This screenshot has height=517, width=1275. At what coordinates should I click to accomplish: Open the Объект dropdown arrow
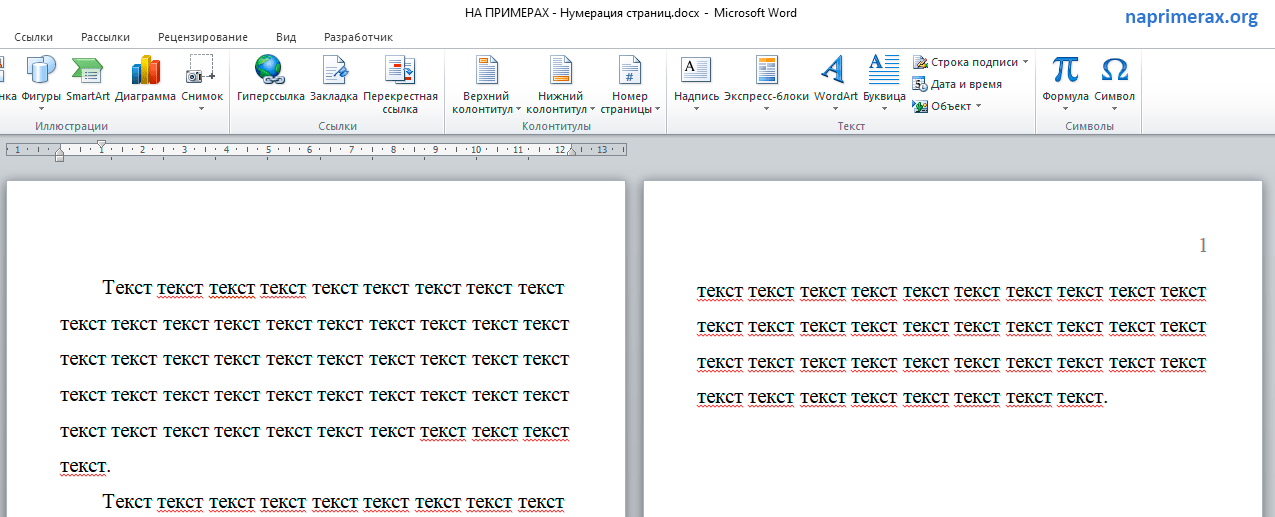point(978,106)
